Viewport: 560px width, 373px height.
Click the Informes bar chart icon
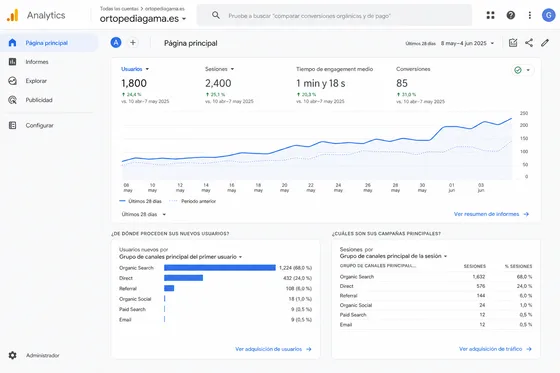coord(12,62)
